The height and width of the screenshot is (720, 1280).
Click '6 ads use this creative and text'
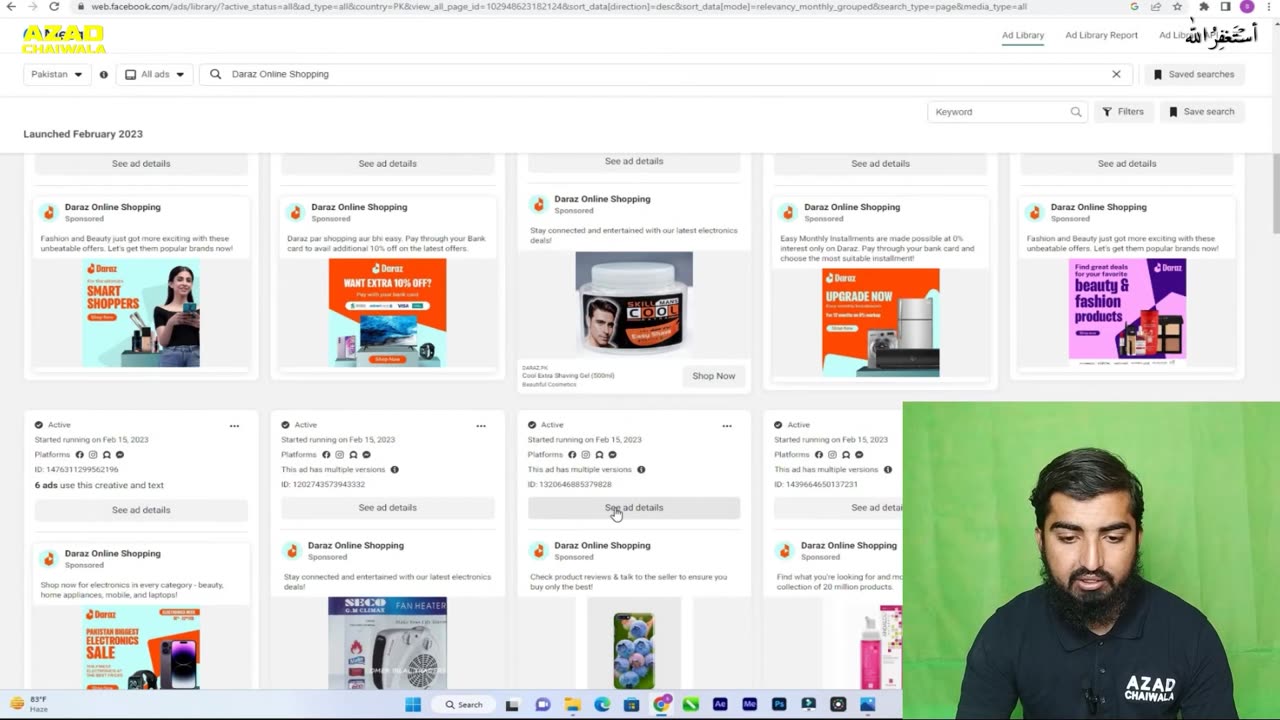click(99, 485)
